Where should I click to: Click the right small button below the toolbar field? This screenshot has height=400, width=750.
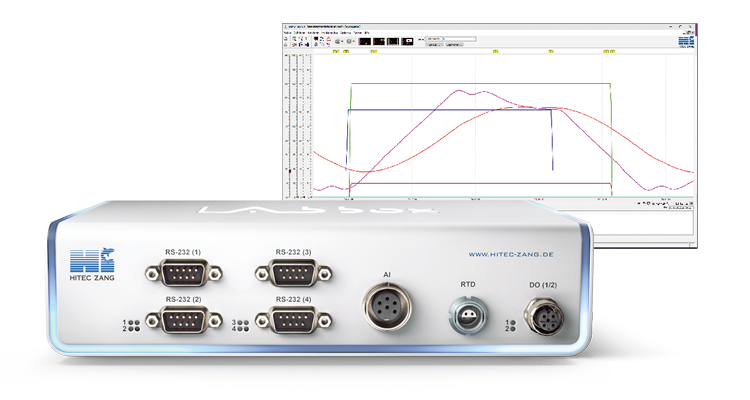(454, 45)
